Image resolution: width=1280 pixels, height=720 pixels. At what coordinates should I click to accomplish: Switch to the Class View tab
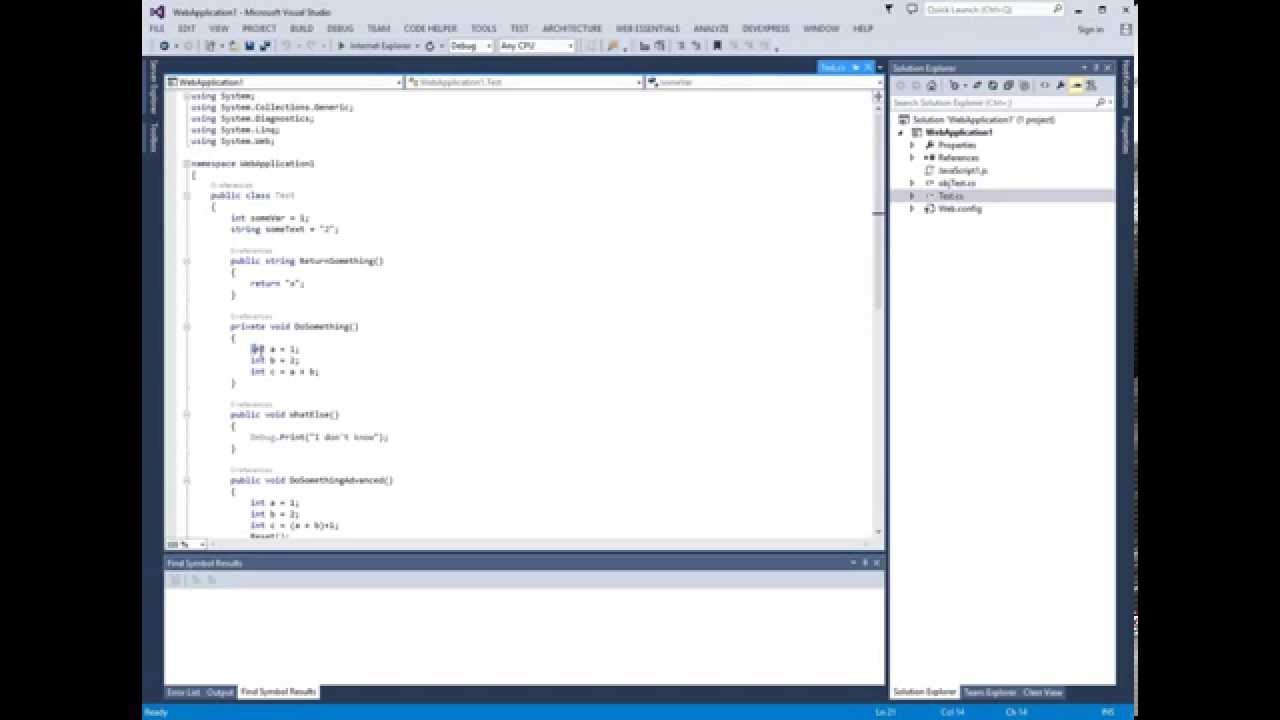pos(1042,692)
